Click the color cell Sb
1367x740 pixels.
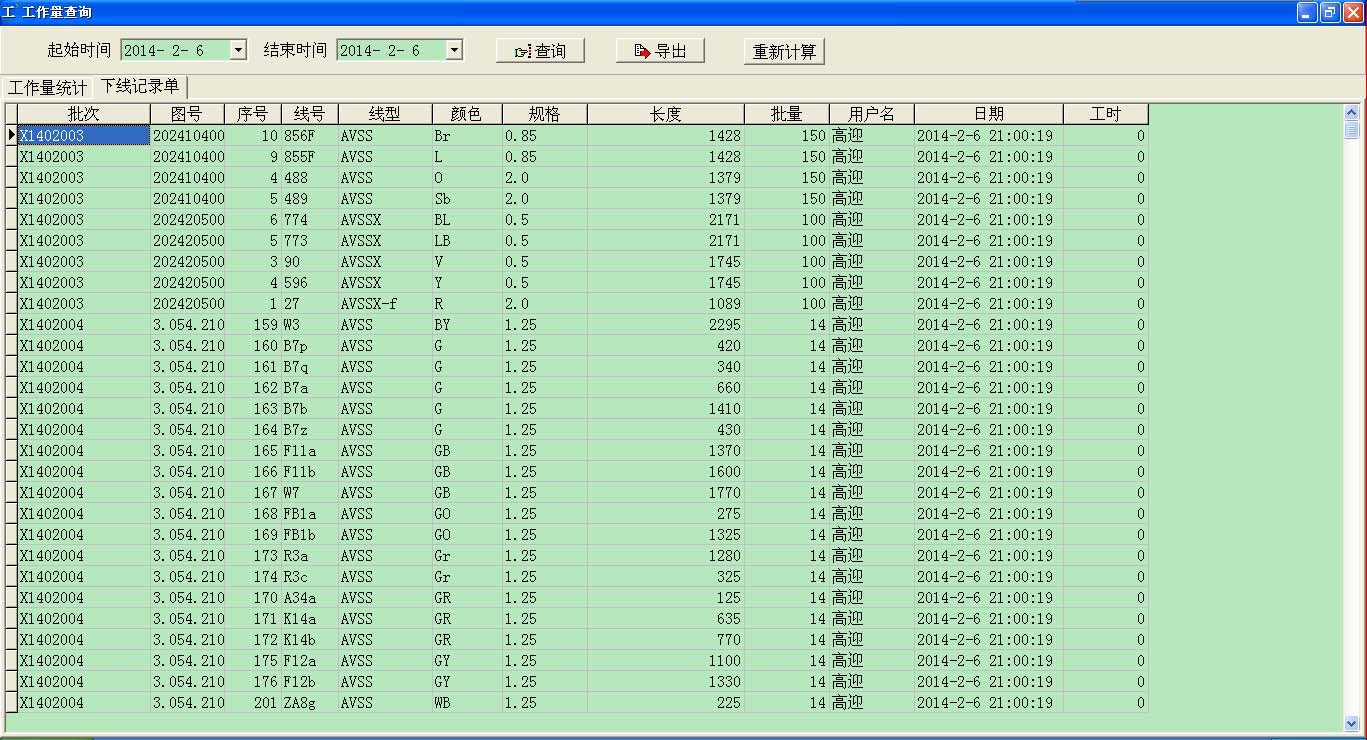[x=467, y=198]
